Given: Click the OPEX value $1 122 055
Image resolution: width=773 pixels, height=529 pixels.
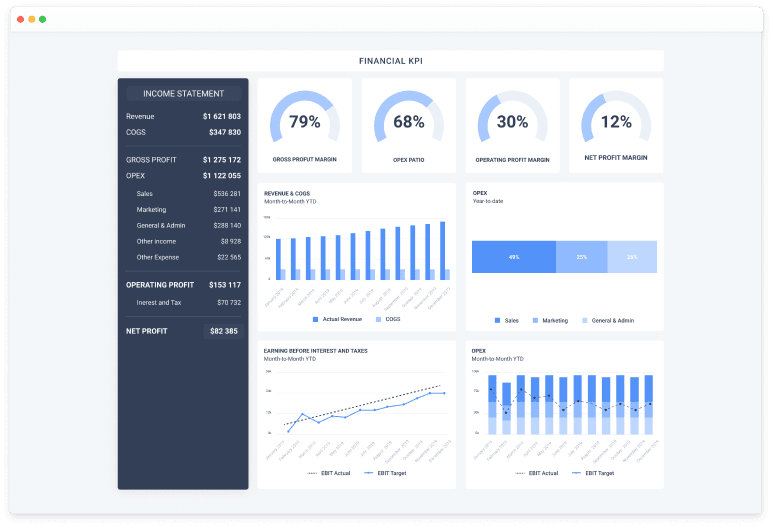Looking at the screenshot, I should pos(222,176).
